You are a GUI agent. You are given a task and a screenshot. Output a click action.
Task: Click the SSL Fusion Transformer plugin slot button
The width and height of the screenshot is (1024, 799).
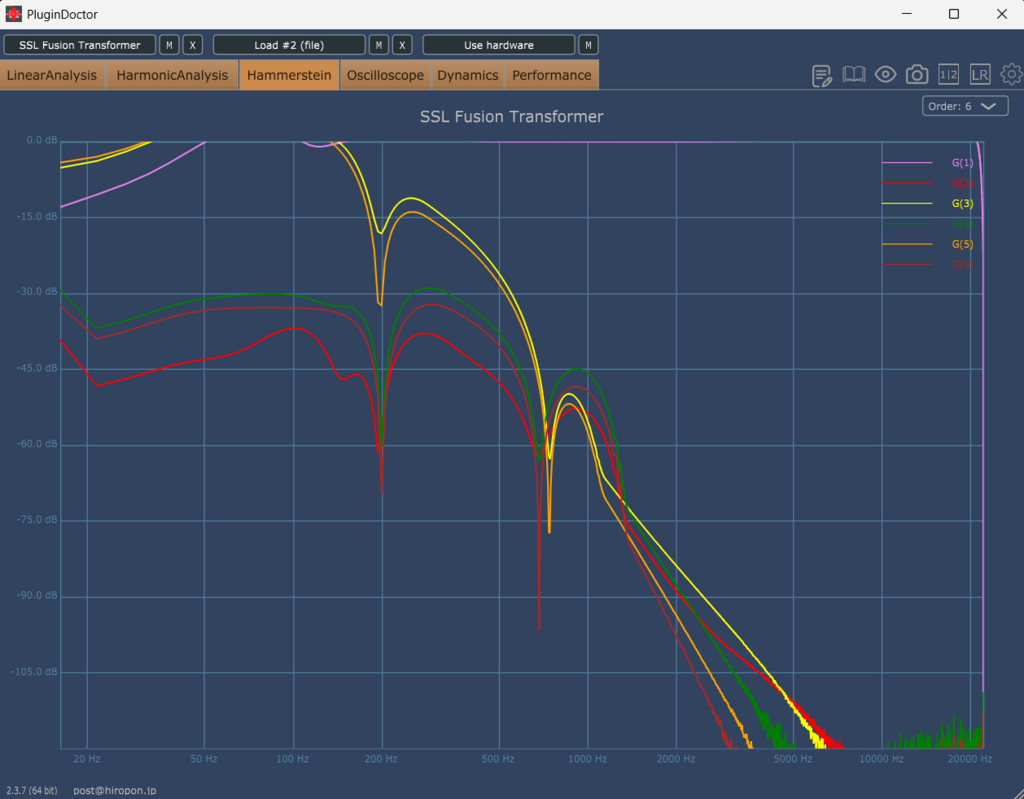[x=80, y=45]
